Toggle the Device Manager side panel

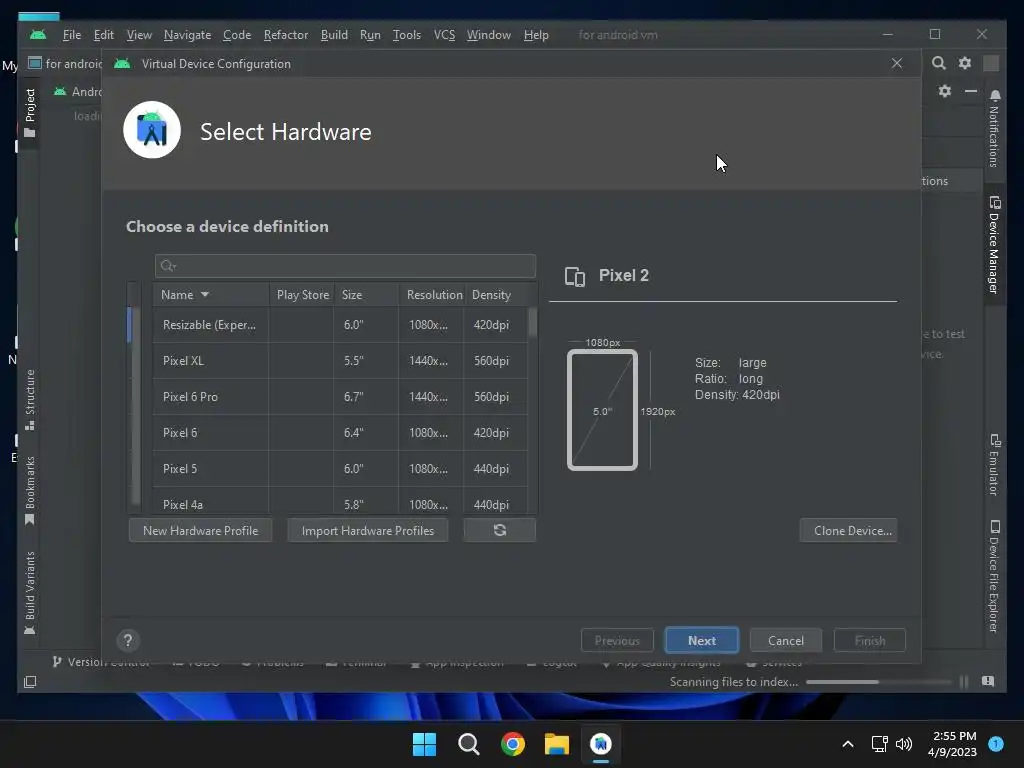pyautogui.click(x=994, y=245)
